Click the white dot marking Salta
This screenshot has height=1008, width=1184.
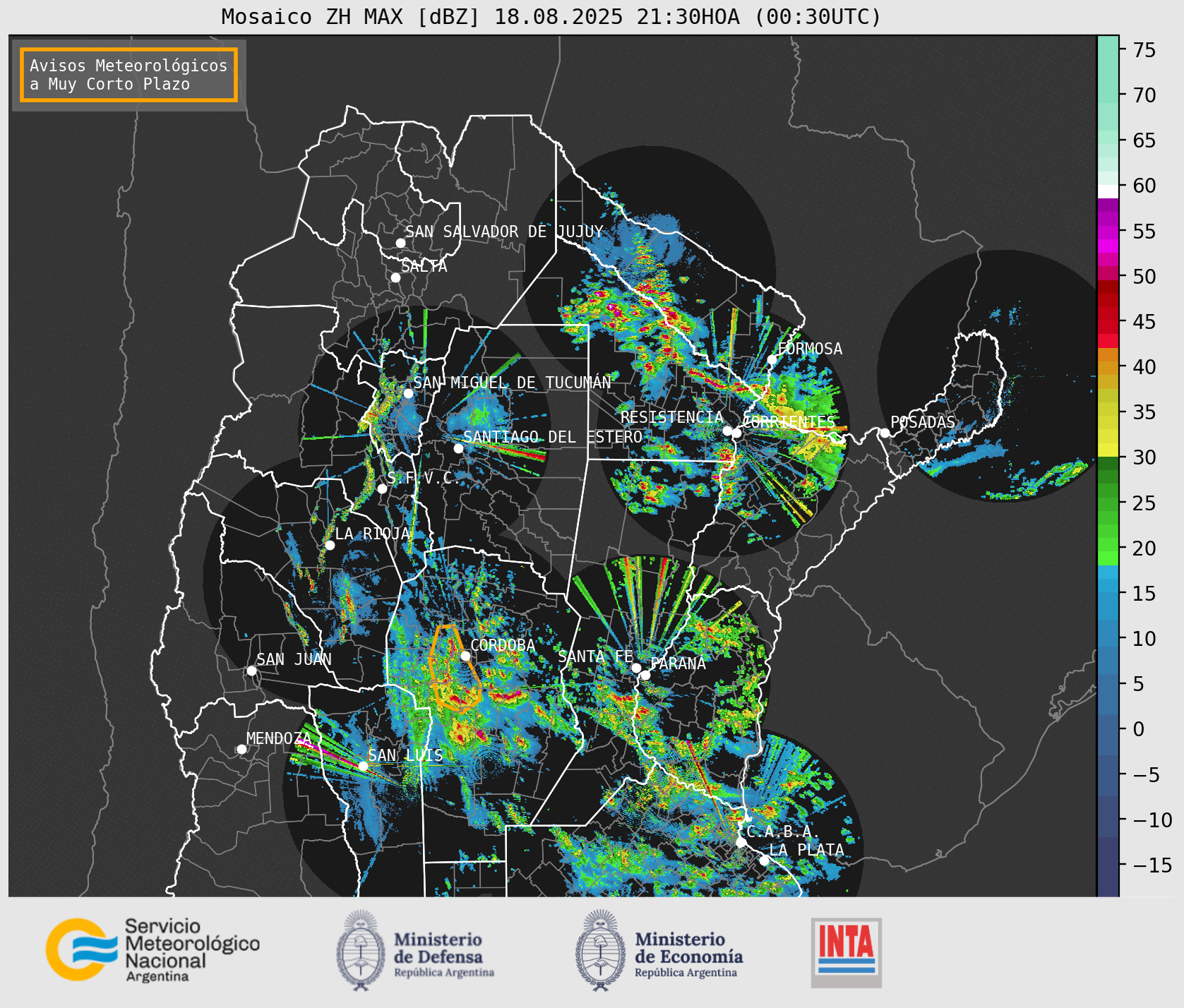396,277
